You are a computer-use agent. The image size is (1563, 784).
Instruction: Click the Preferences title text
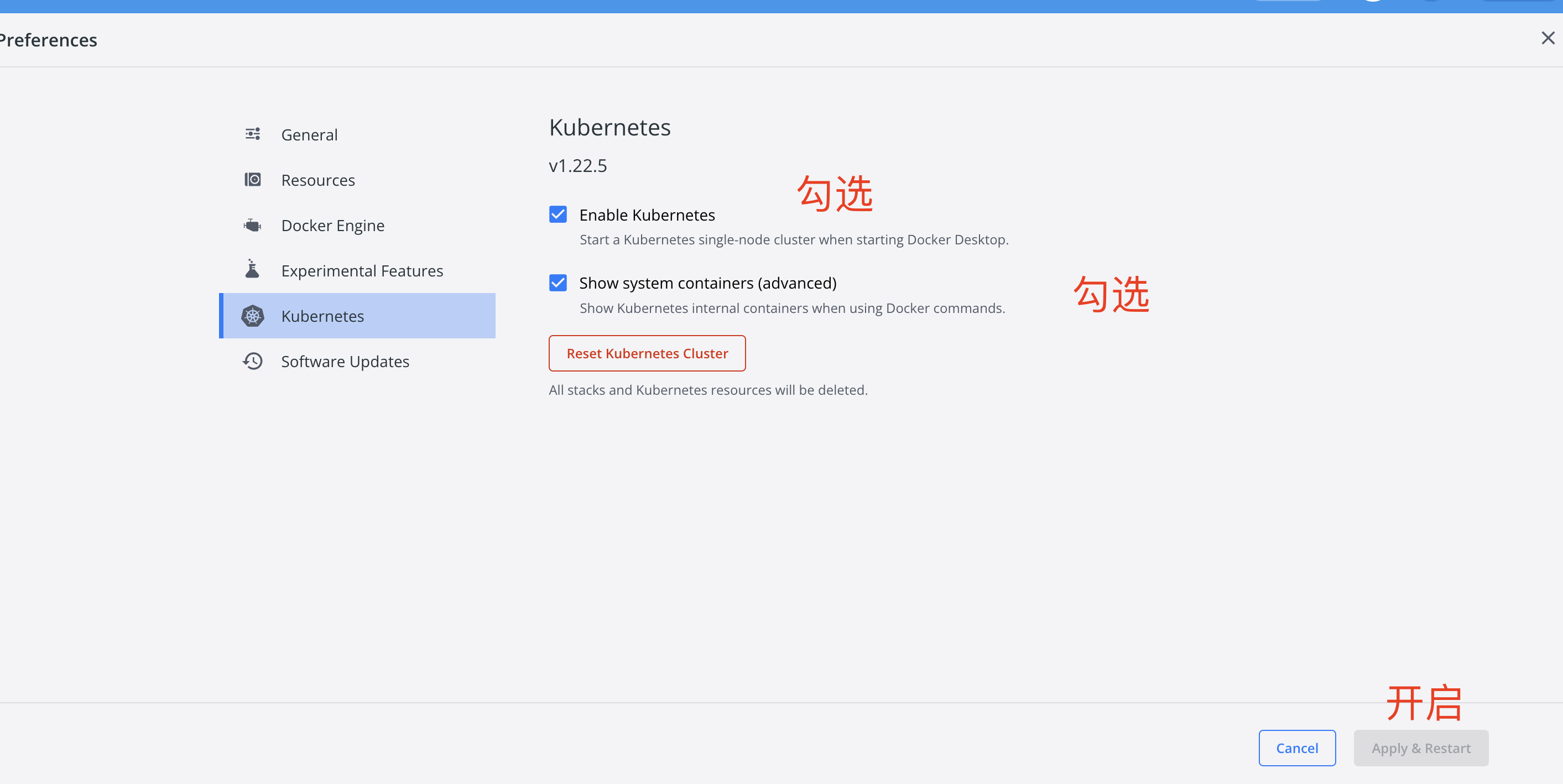click(x=48, y=40)
